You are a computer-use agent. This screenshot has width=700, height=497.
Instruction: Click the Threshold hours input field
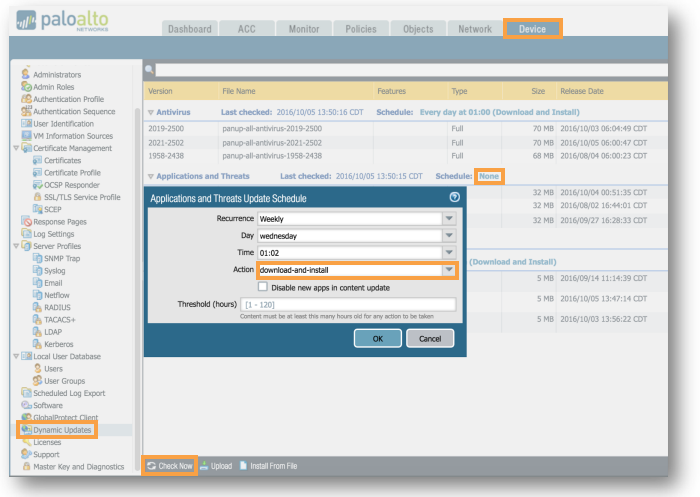(x=356, y=304)
